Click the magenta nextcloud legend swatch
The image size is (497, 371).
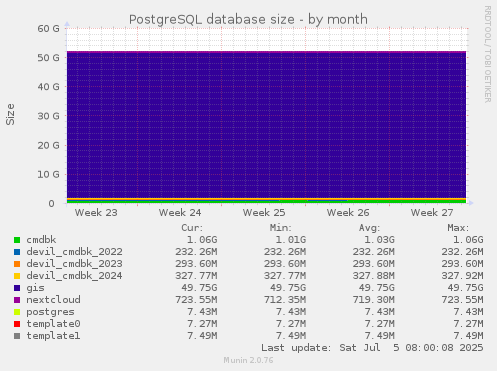coord(17,300)
